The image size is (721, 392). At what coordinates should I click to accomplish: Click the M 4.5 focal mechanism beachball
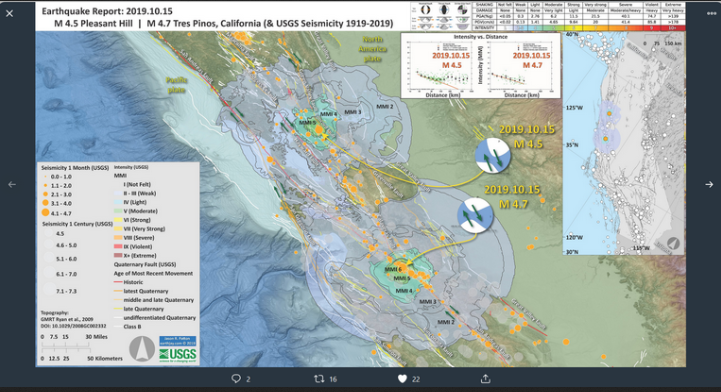(x=492, y=155)
